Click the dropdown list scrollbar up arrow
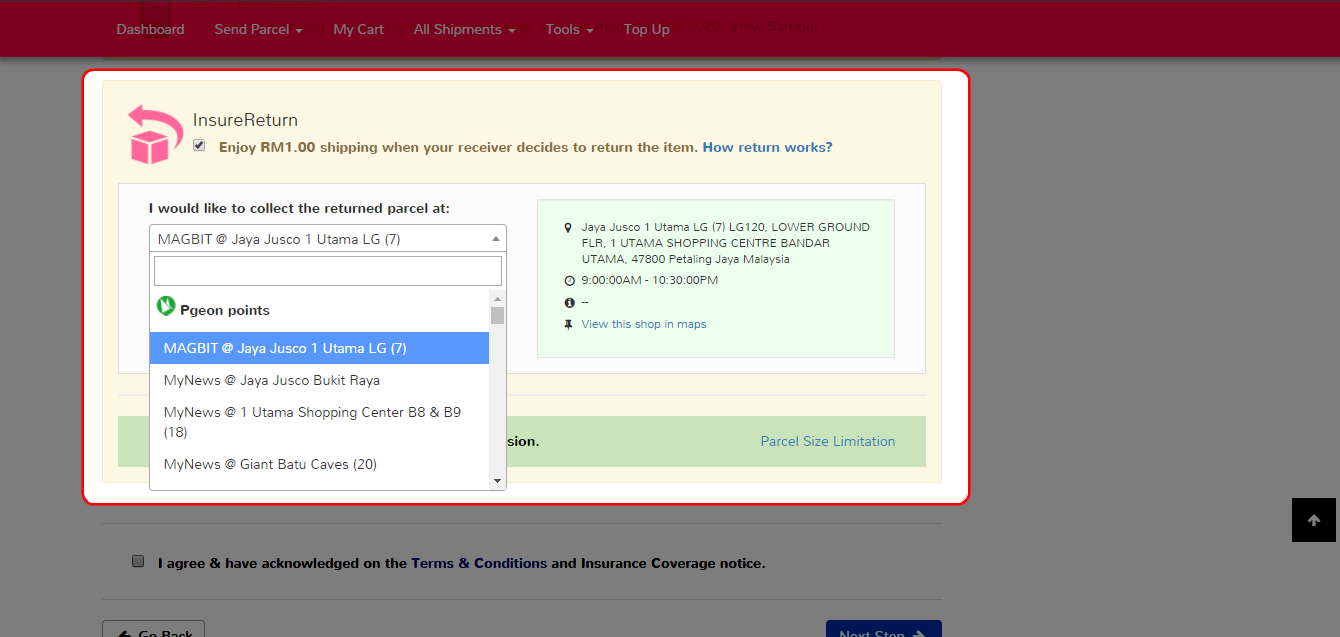Screen dimensions: 1340x637 point(497,299)
